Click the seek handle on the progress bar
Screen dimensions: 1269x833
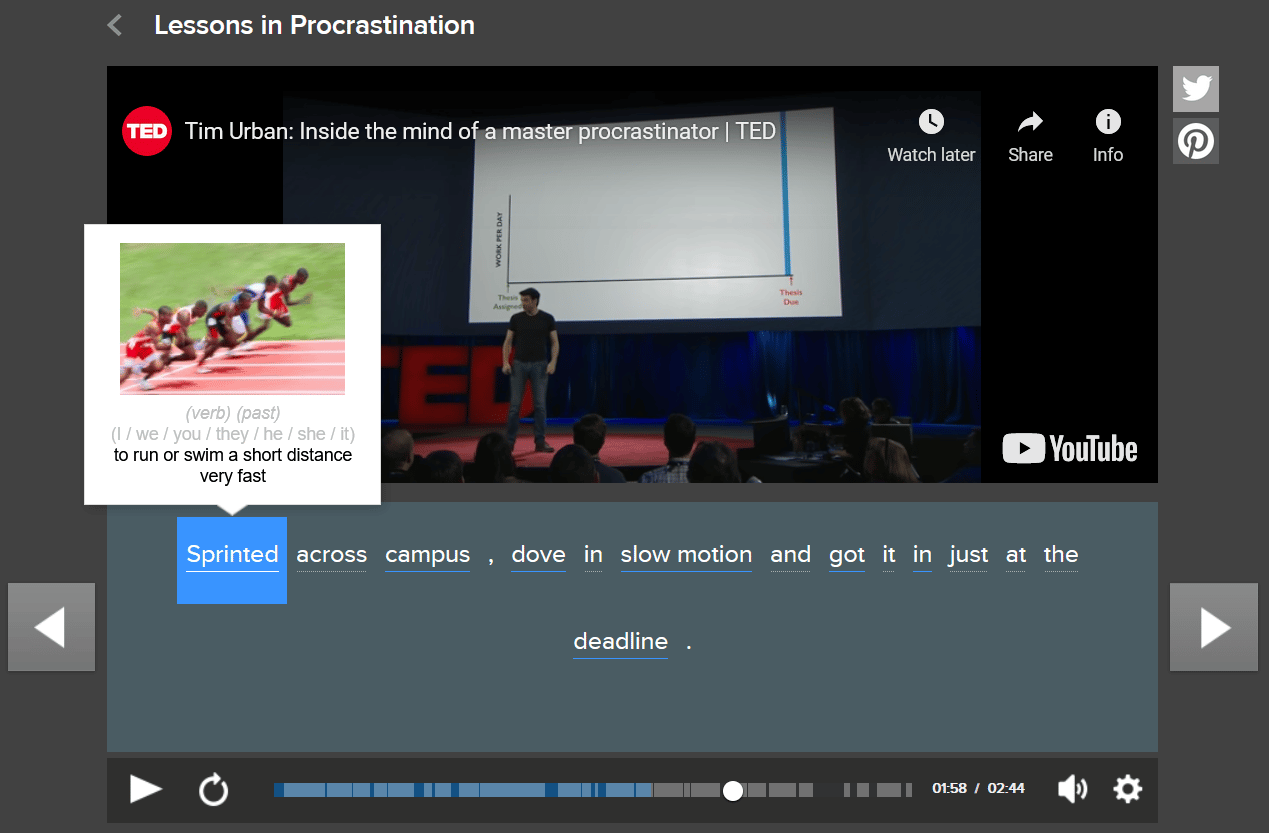coord(733,790)
